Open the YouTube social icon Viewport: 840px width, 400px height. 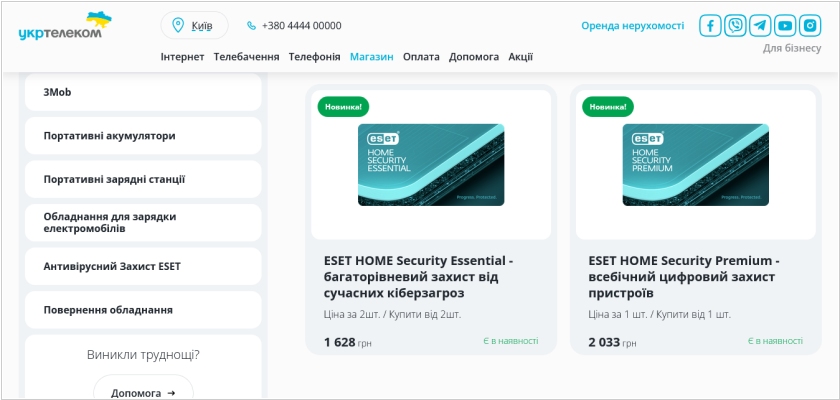pos(785,25)
